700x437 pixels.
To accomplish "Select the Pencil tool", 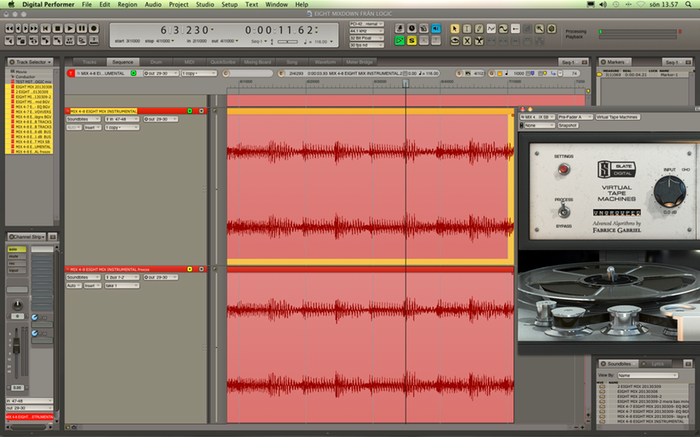I will click(x=479, y=29).
